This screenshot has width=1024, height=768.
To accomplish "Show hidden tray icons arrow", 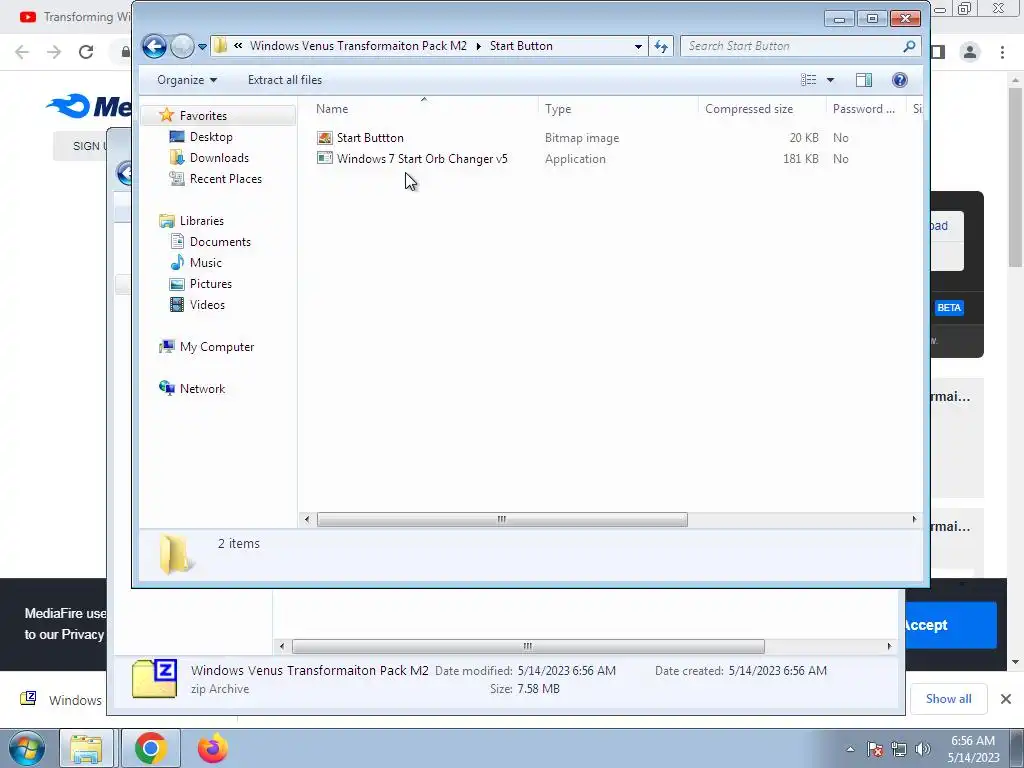I will (x=850, y=749).
